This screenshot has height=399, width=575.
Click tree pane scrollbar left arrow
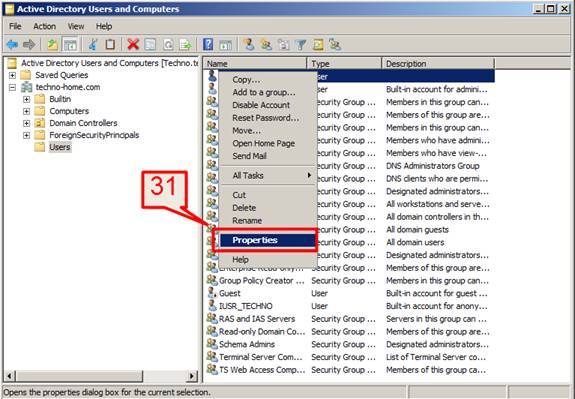point(10,376)
